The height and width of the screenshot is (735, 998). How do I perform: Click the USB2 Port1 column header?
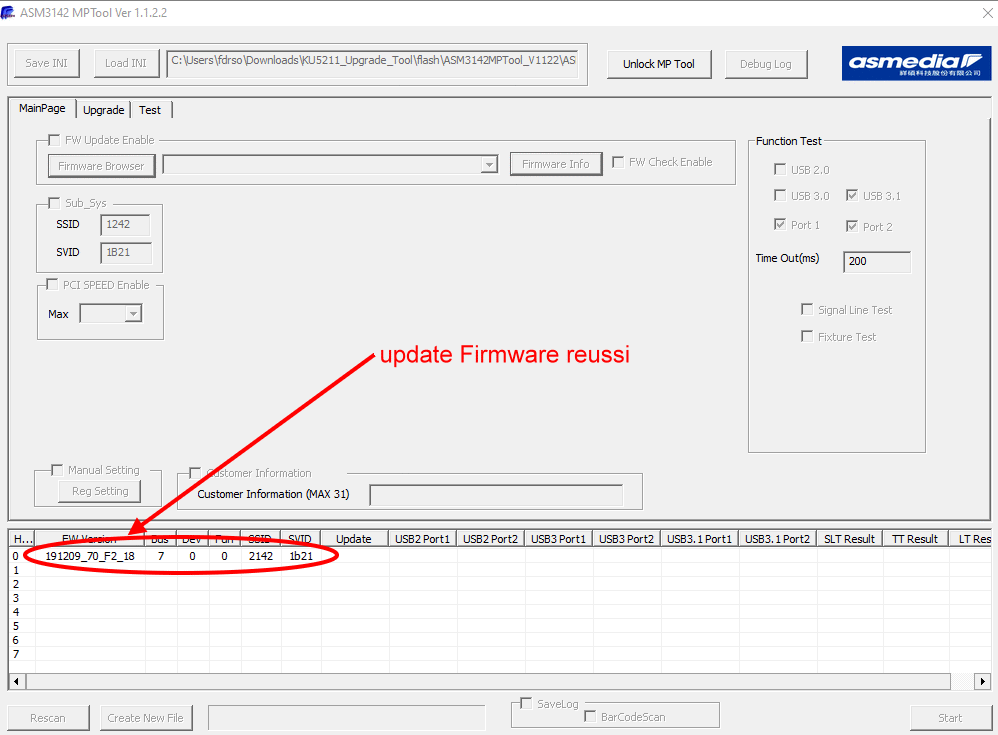(422, 539)
